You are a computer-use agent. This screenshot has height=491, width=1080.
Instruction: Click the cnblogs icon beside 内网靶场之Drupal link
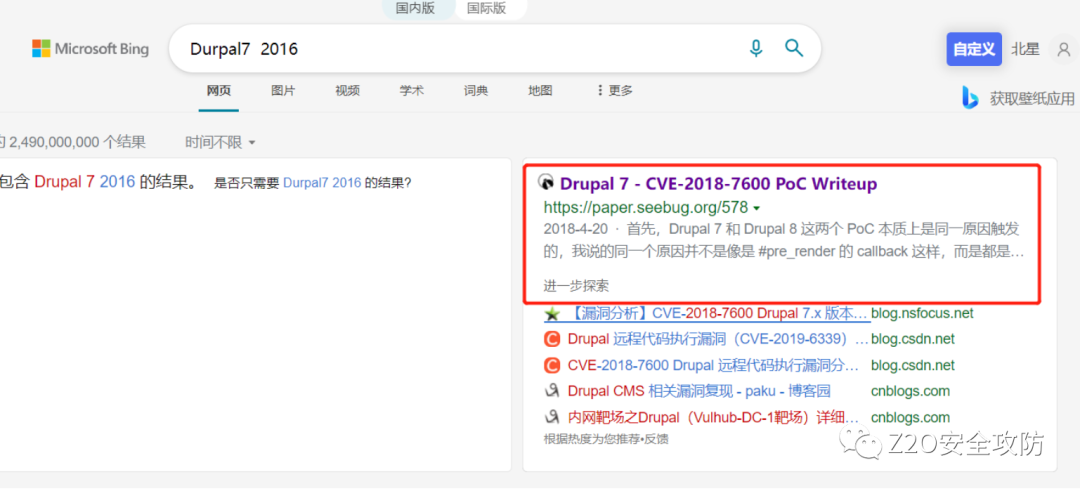[x=552, y=417]
